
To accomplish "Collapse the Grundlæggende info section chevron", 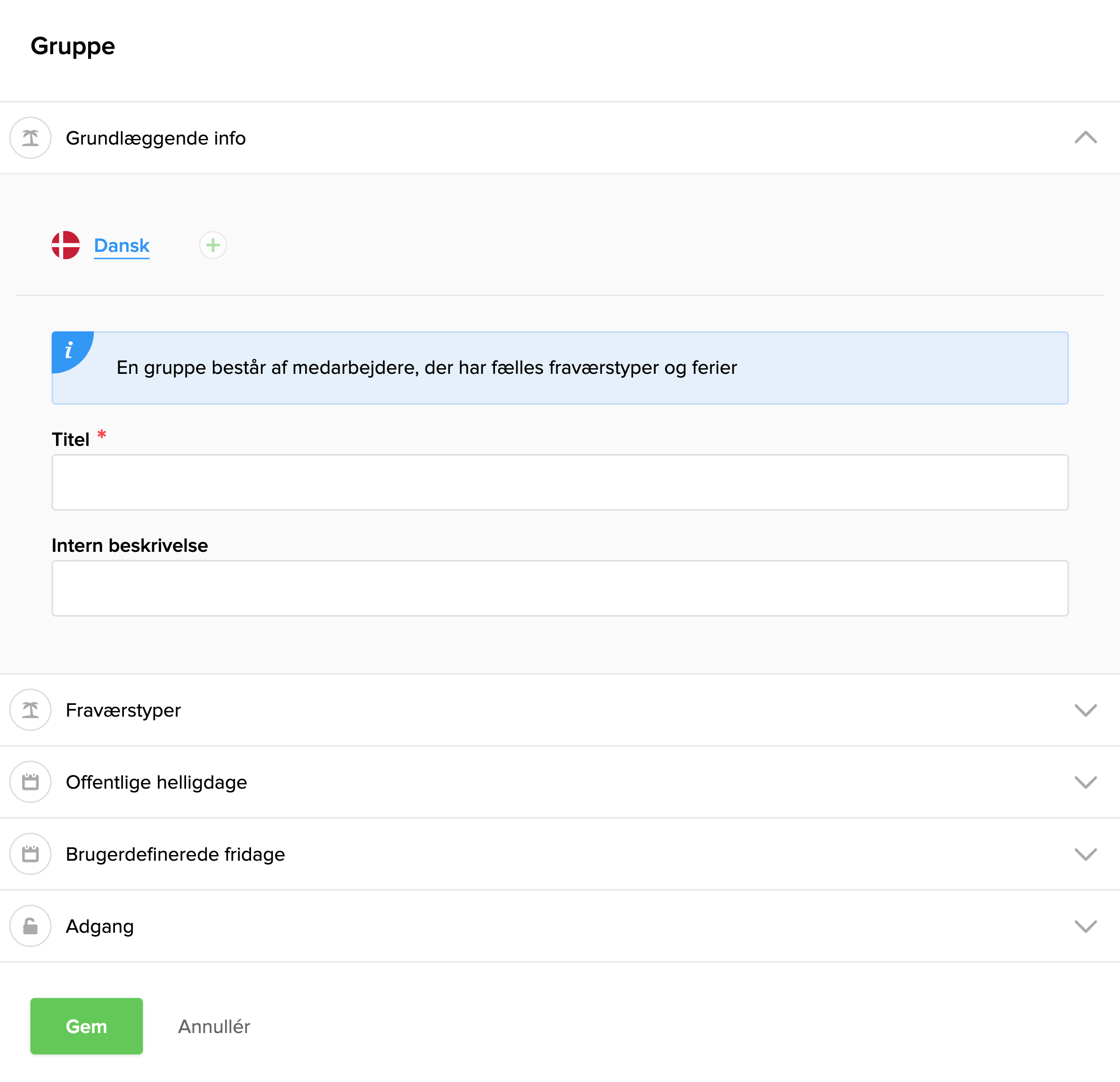I will [x=1085, y=137].
